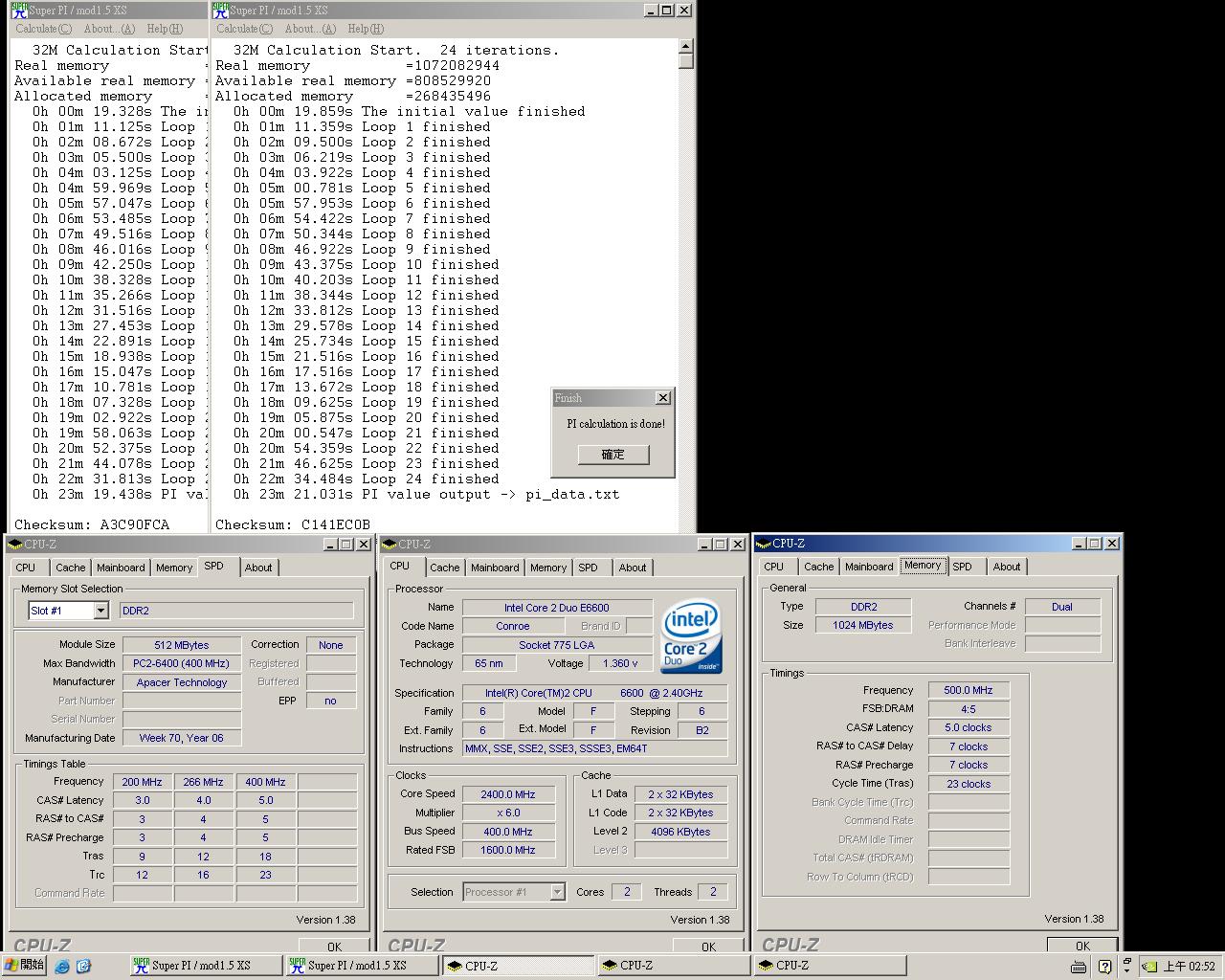Click the Intel Core 2 Duo logo
The width and height of the screenshot is (1225, 980).
point(691,636)
